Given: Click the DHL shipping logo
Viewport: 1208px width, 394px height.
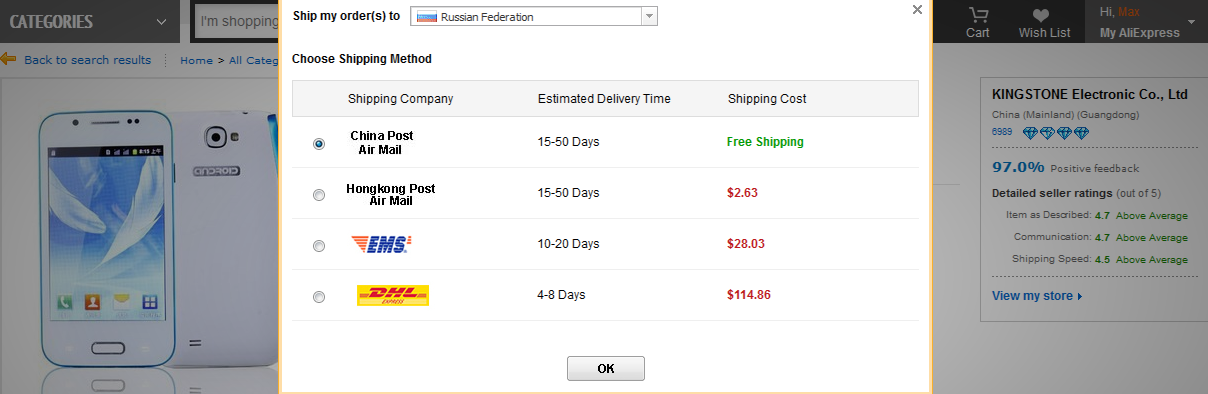Looking at the screenshot, I should 393,295.
